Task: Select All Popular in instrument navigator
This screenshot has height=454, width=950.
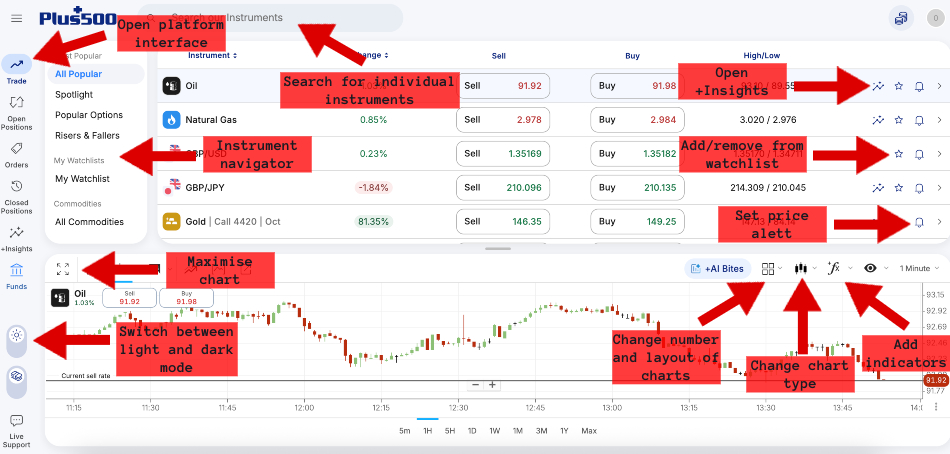Action: (x=96, y=74)
